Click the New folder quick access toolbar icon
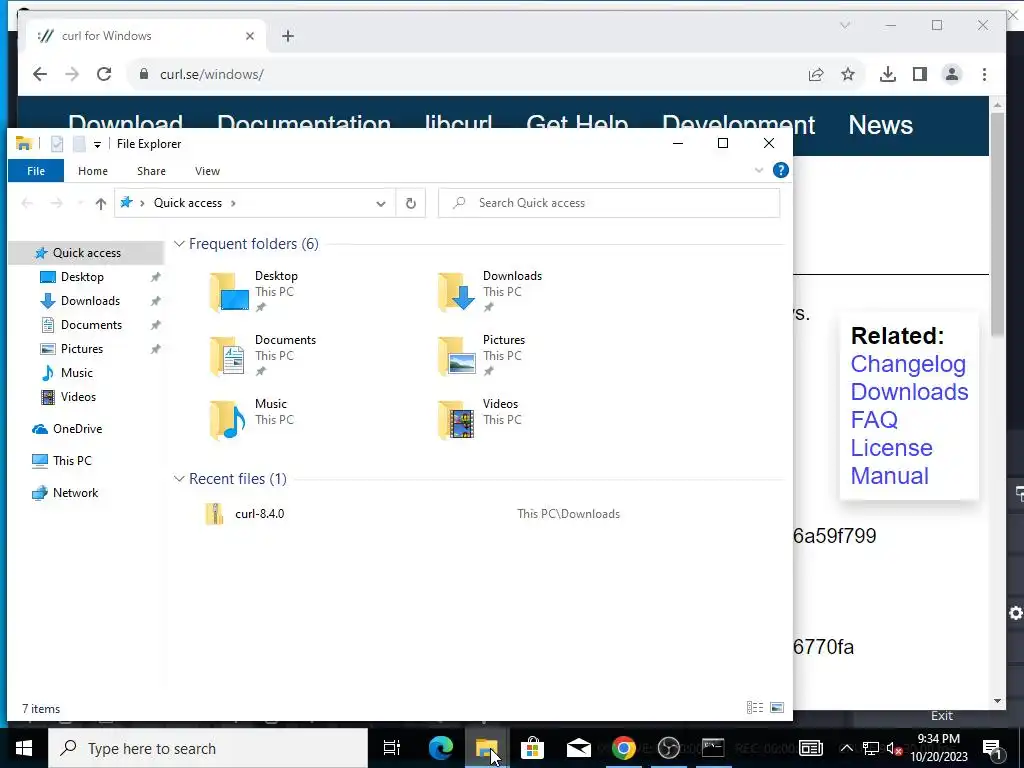 click(x=79, y=144)
